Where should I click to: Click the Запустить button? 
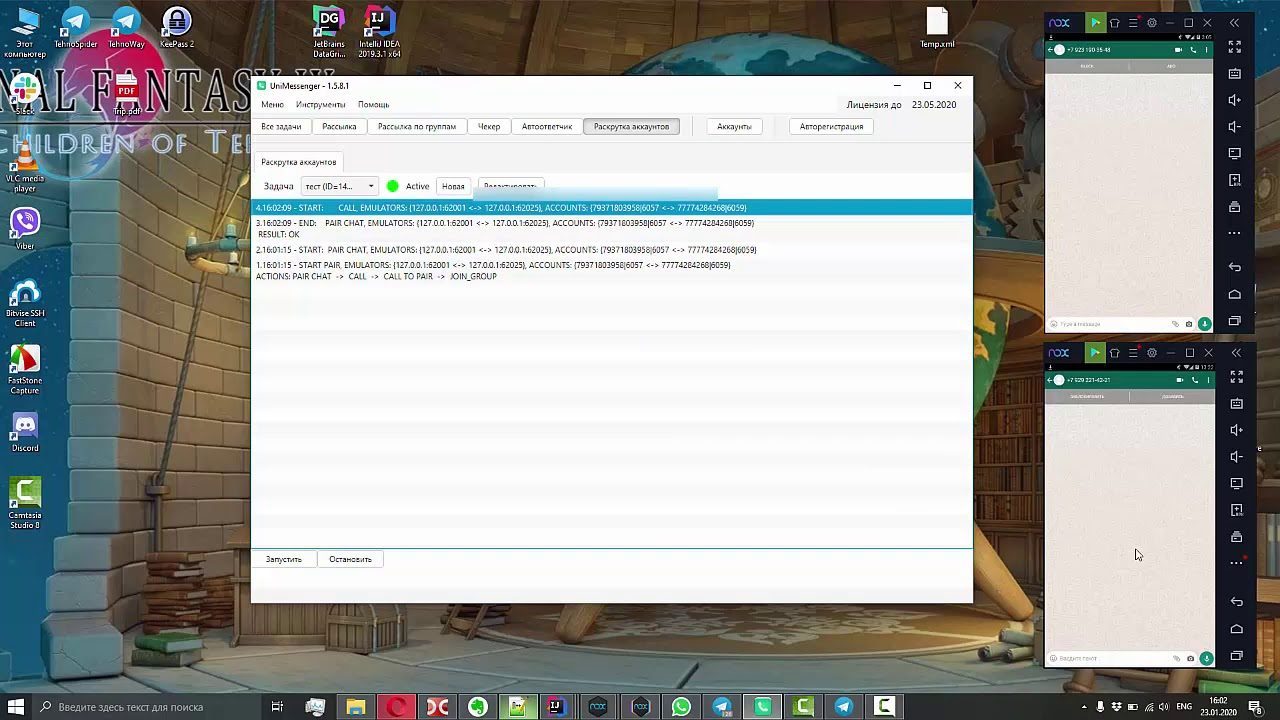click(x=284, y=559)
